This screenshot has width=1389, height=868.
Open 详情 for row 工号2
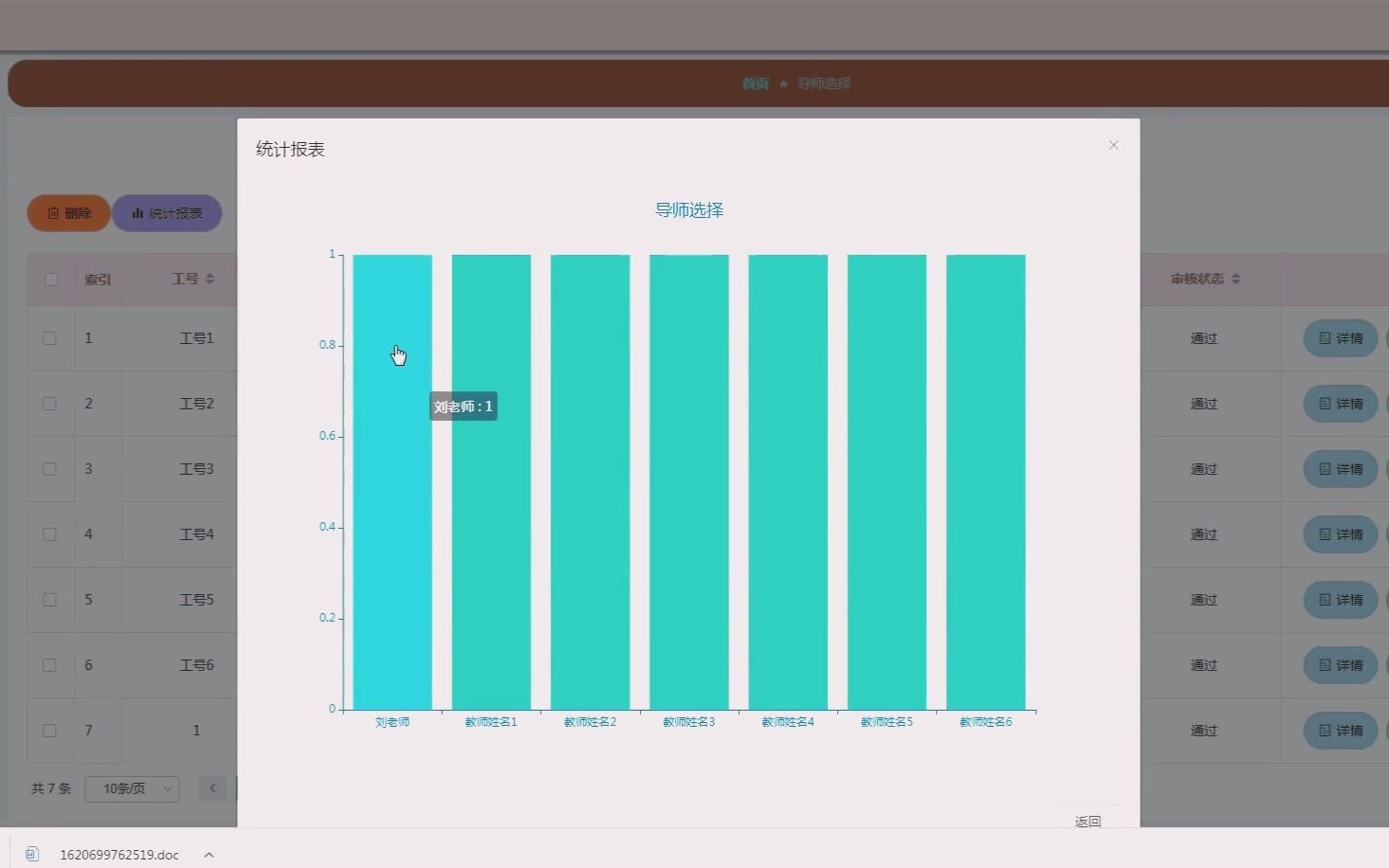(x=1341, y=404)
